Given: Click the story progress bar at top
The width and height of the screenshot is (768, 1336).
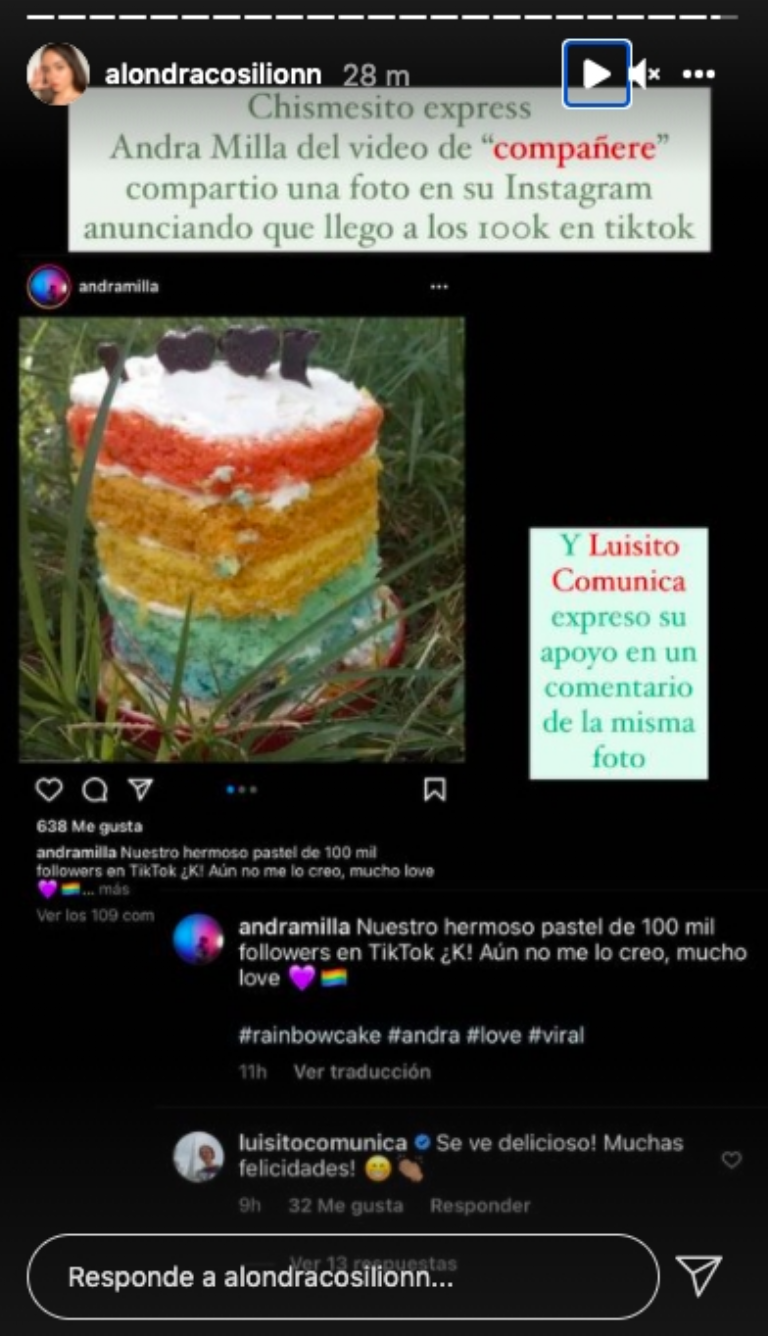Looking at the screenshot, I should pyautogui.click(x=384, y=17).
